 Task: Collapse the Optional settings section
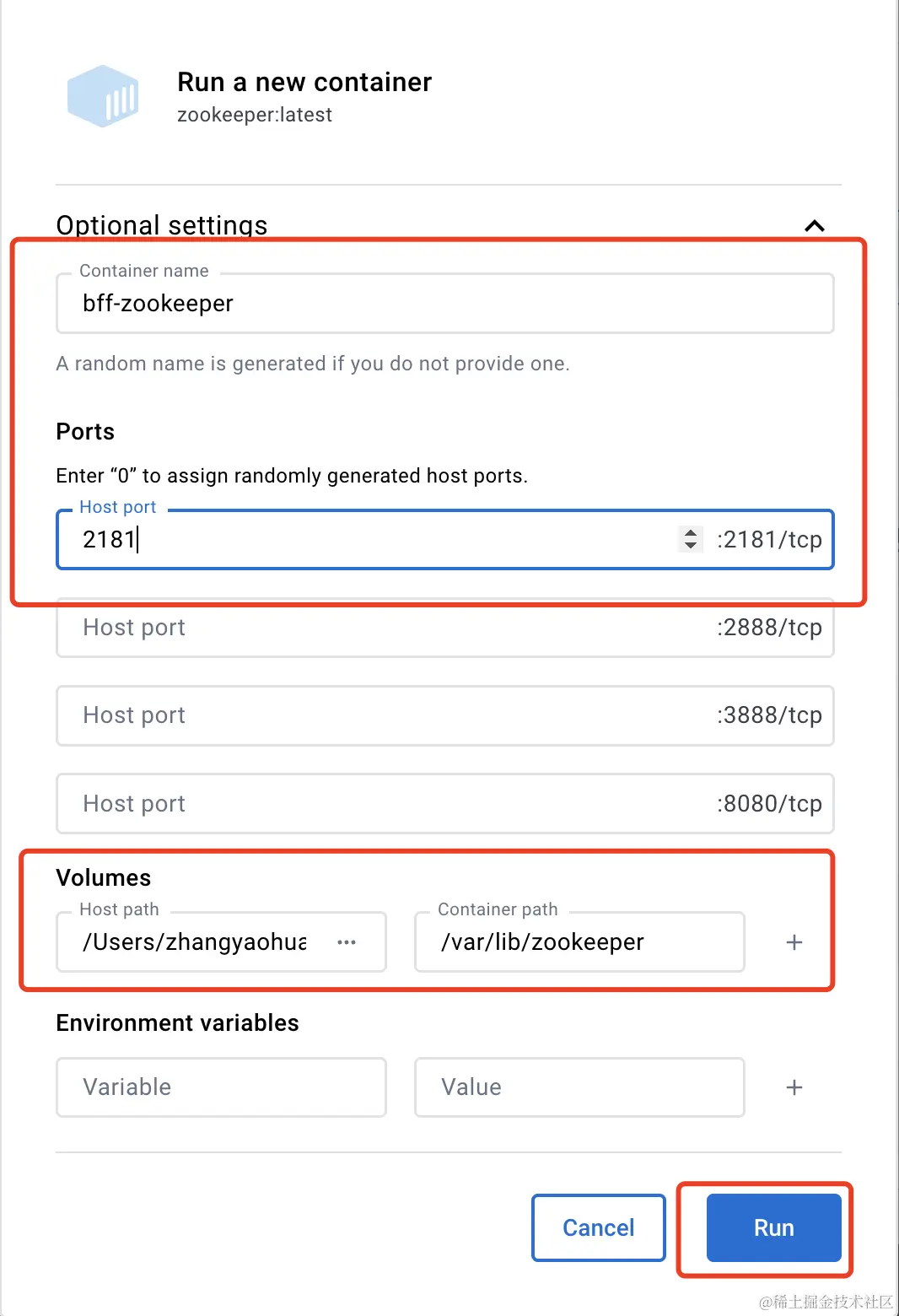coord(814,226)
